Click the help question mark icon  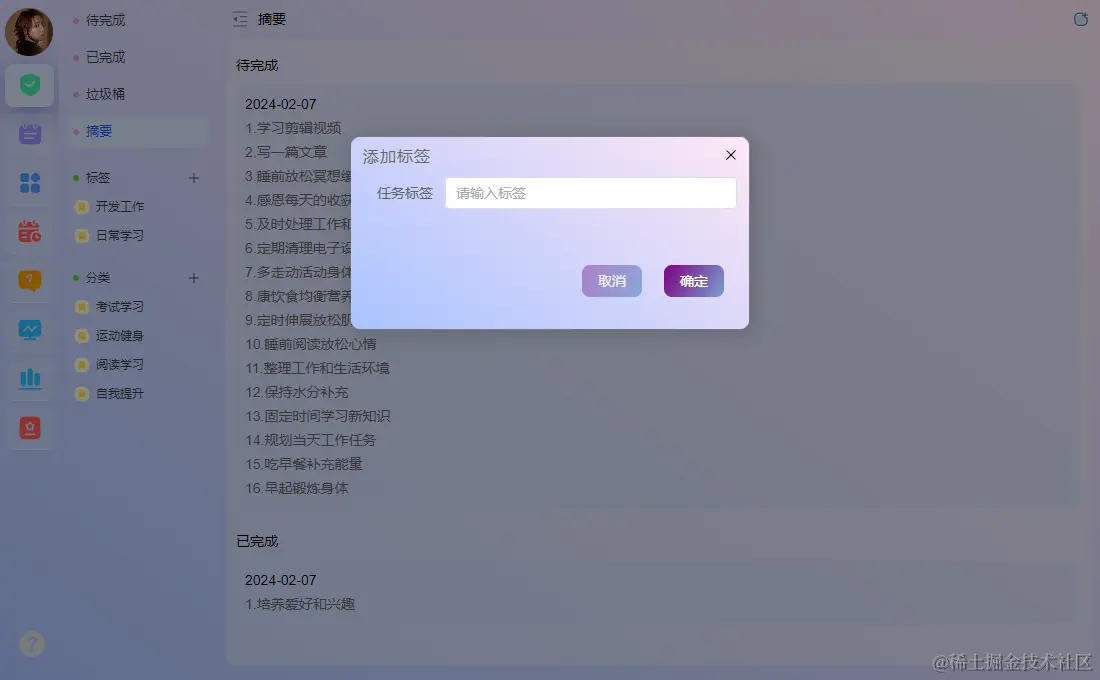coord(32,644)
